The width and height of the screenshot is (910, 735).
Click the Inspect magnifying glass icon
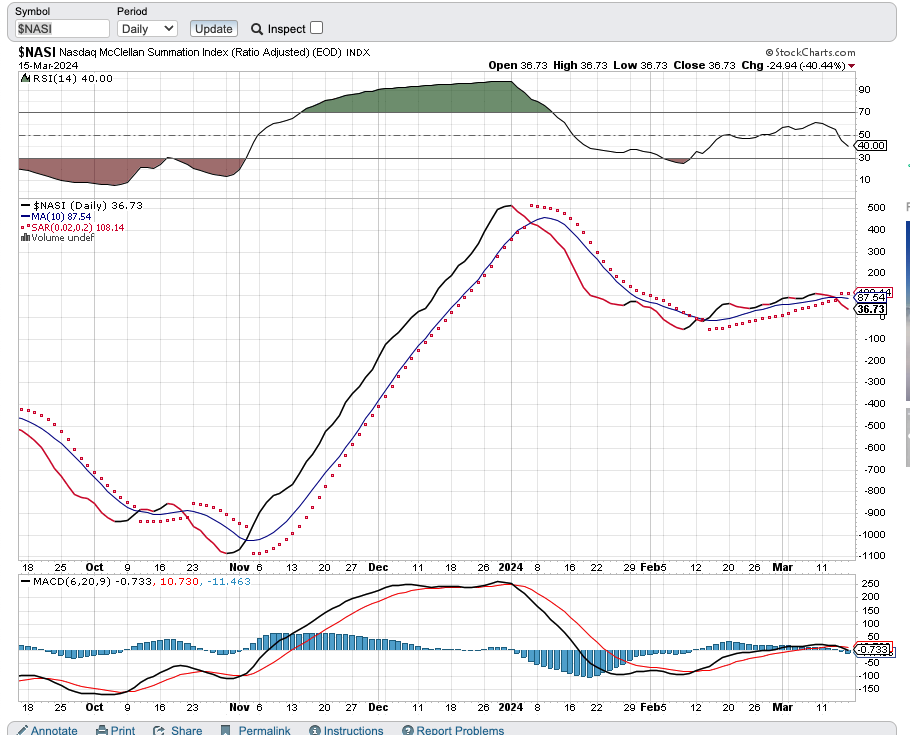pyautogui.click(x=257, y=29)
